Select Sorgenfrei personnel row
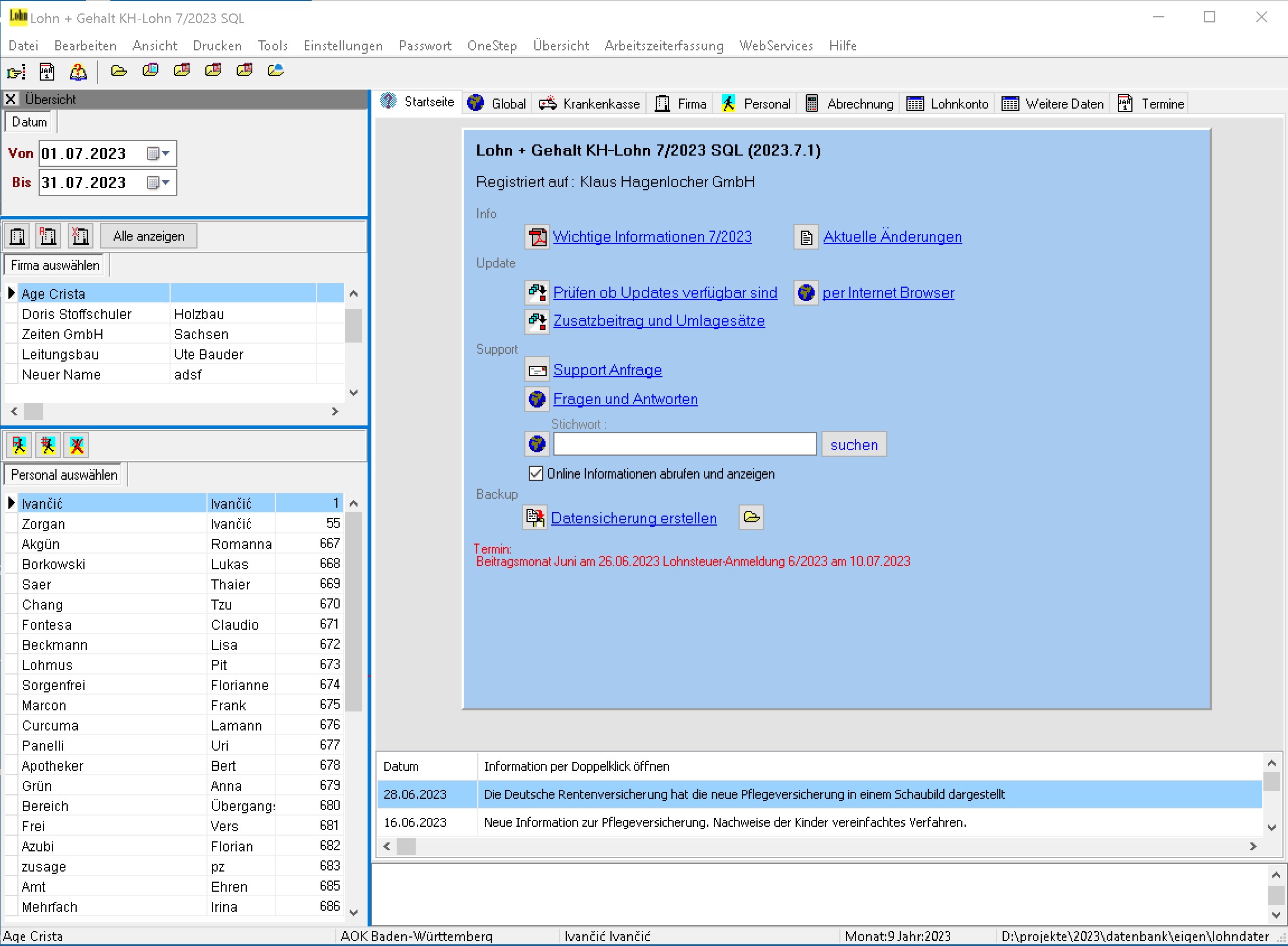Screen dimensions: 1288x946 click(x=175, y=685)
